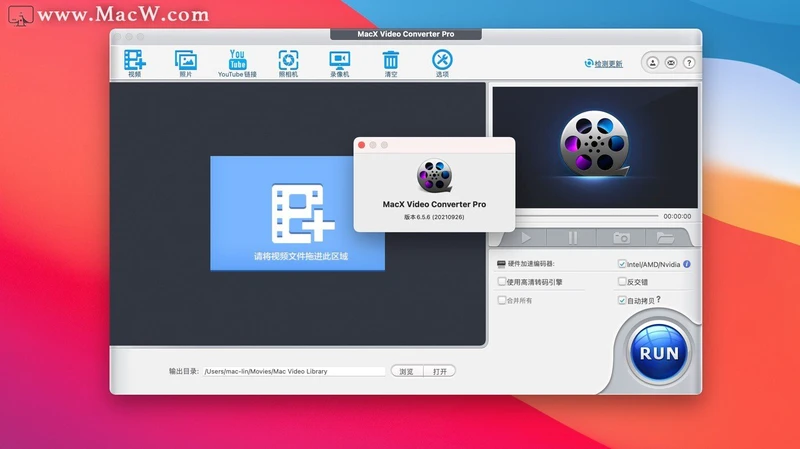Open the snapshot folder icon
This screenshot has height=449, width=800.
pos(665,238)
